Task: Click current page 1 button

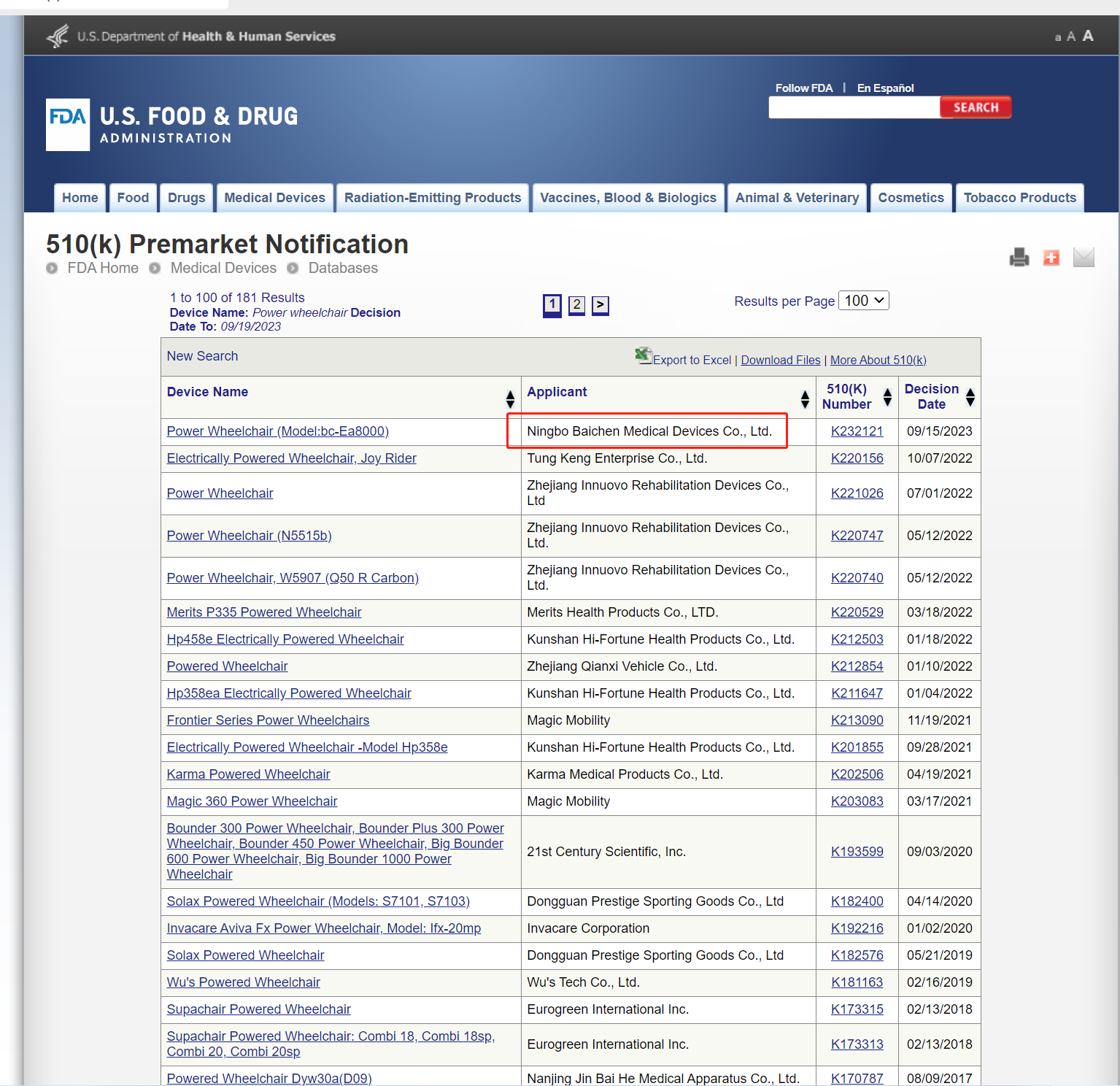Action: (x=552, y=305)
